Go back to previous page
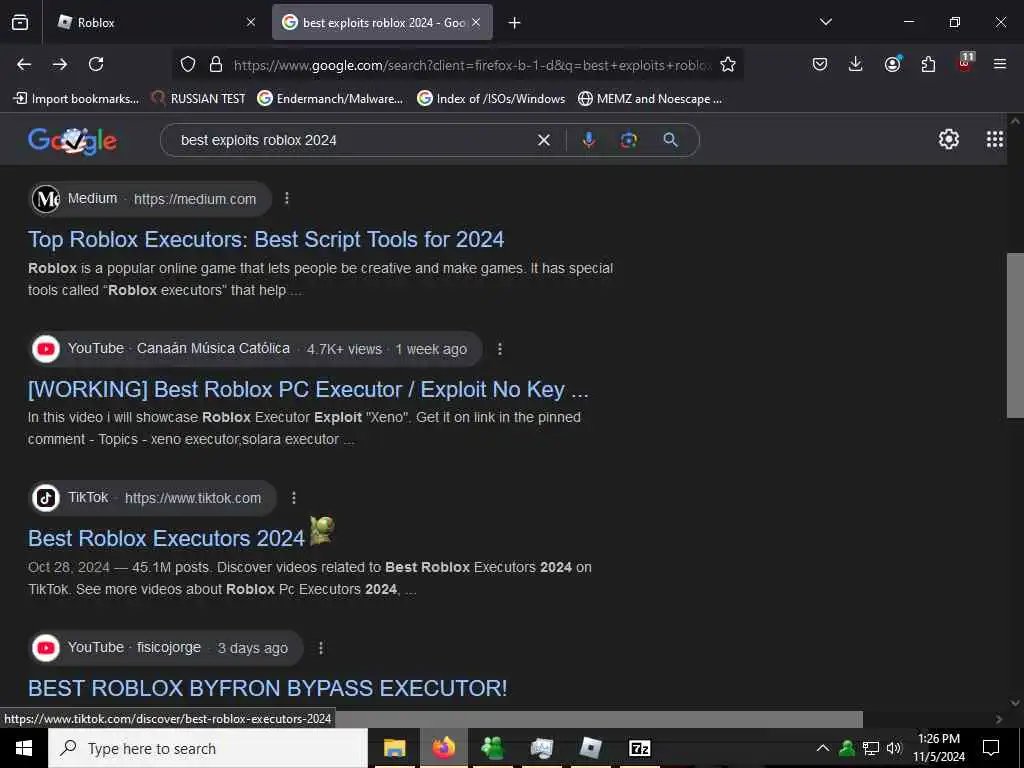 click(24, 64)
